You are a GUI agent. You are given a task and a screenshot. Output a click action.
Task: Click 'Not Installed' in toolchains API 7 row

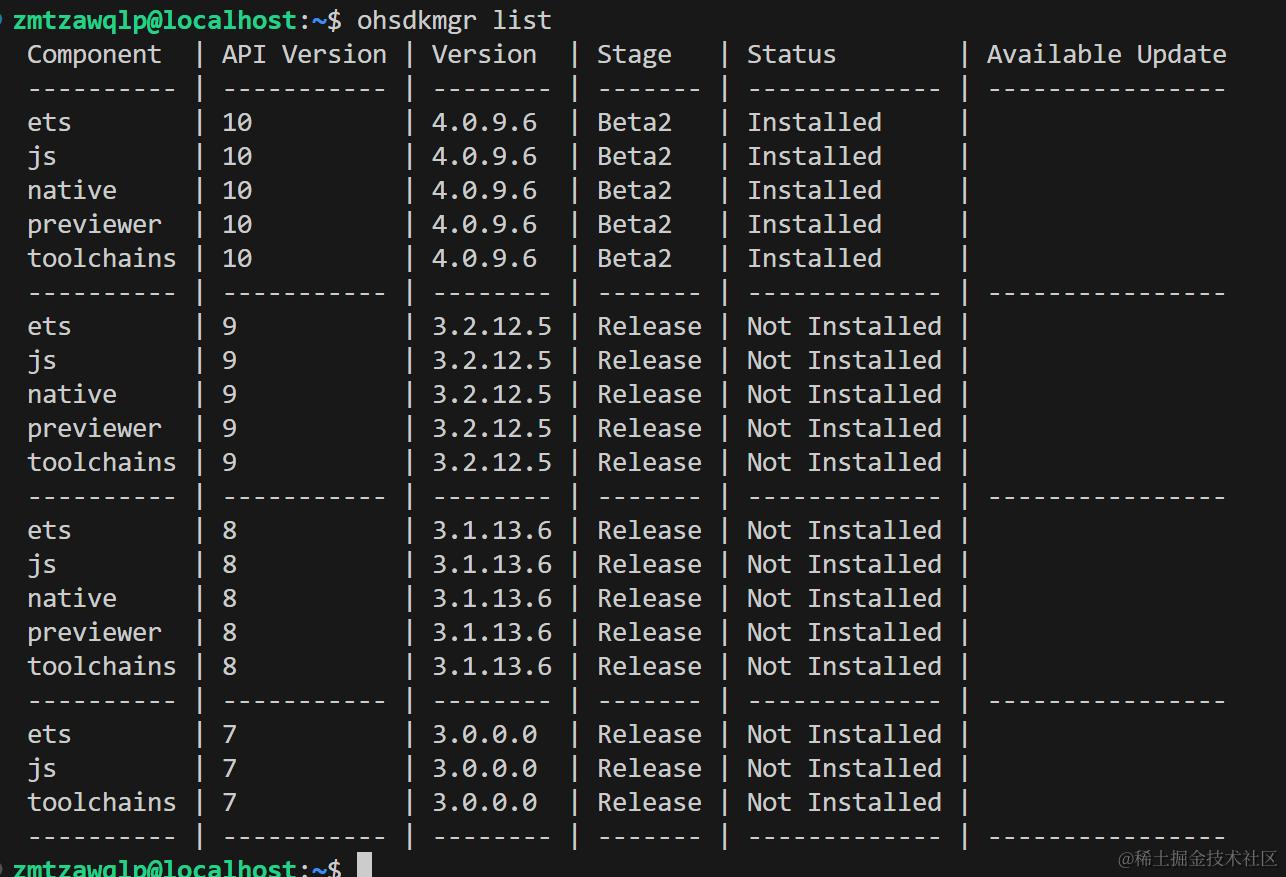click(x=844, y=803)
